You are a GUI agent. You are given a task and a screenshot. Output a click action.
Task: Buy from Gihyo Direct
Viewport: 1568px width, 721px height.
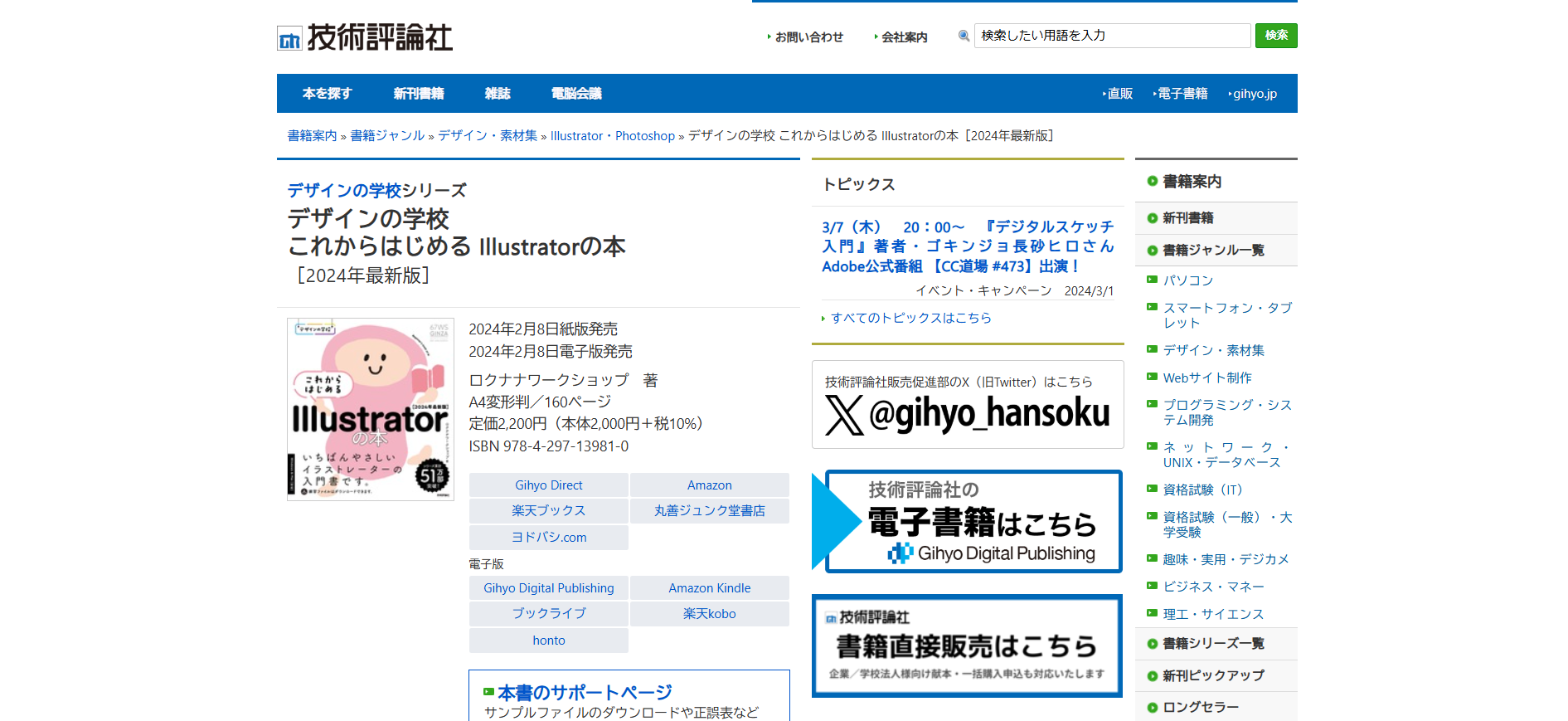[548, 485]
